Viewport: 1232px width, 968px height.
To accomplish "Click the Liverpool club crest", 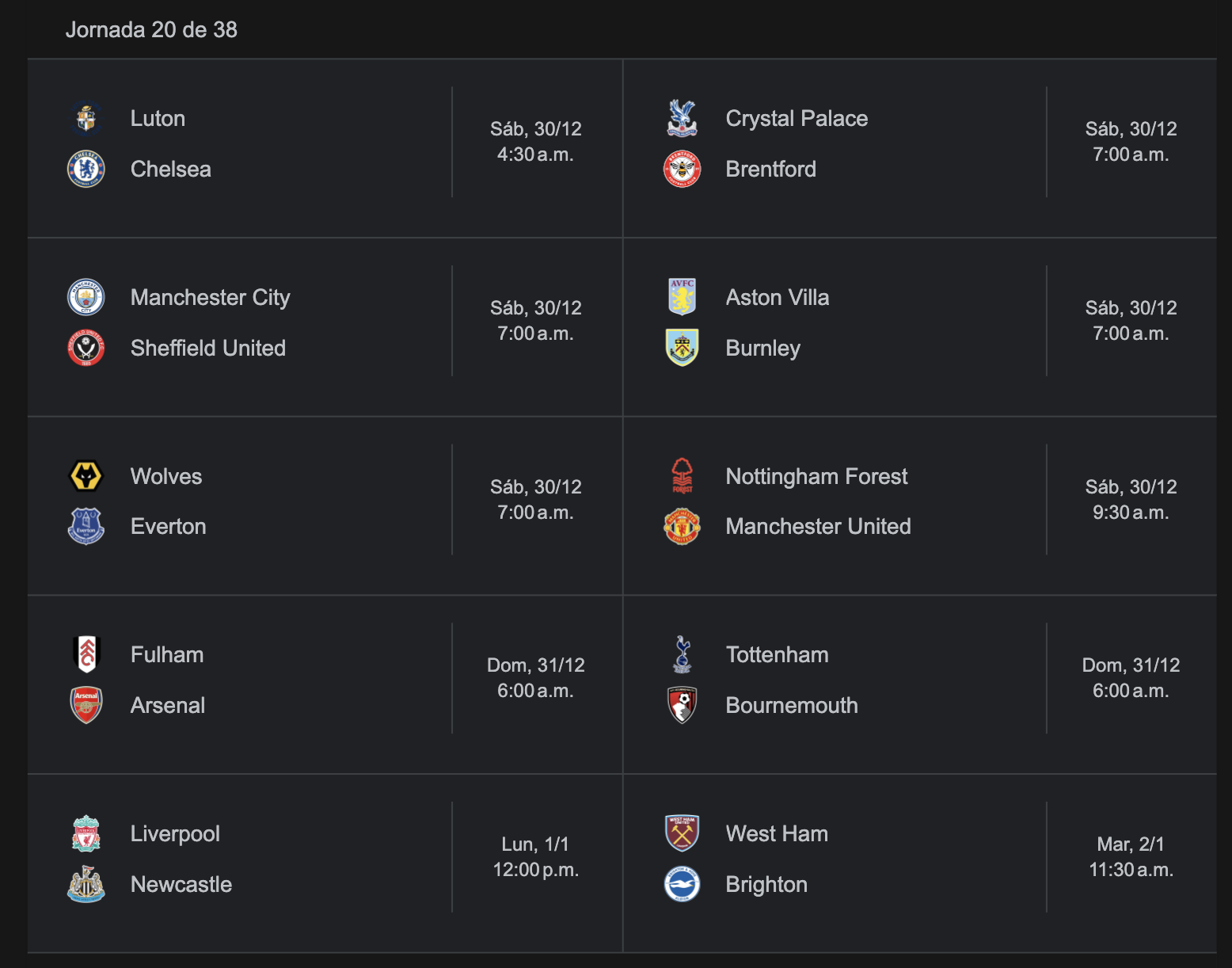I will (86, 833).
